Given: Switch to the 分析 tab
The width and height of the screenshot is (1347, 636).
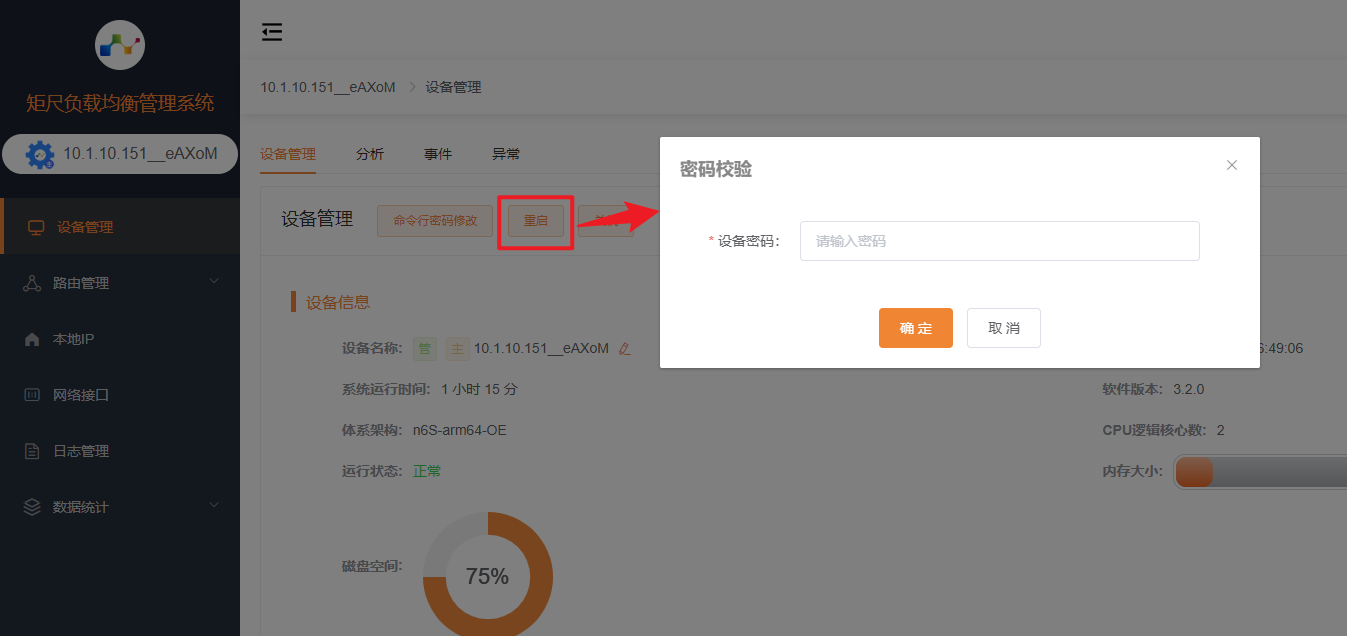Looking at the screenshot, I should point(370,154).
